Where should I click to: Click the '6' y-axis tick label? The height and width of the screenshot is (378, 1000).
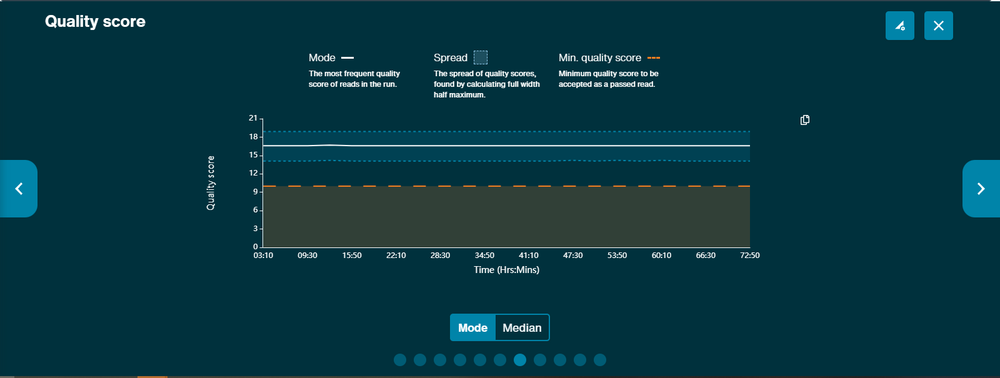tap(255, 210)
